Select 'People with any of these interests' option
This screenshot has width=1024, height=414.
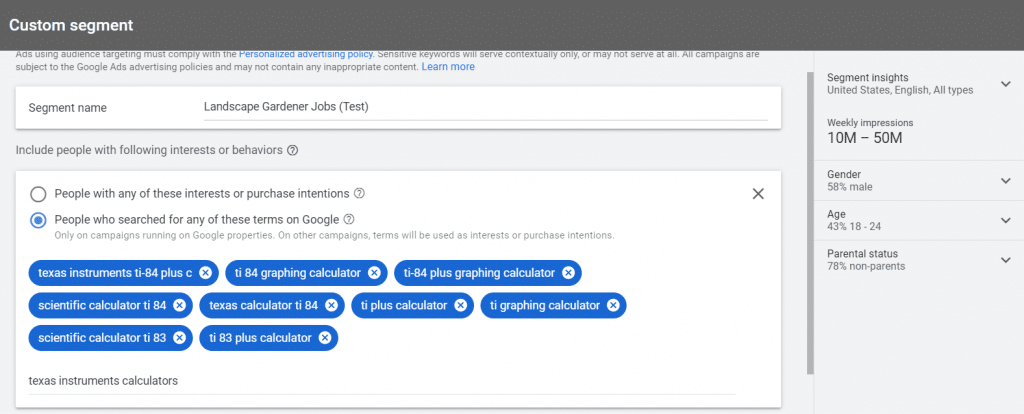38,193
